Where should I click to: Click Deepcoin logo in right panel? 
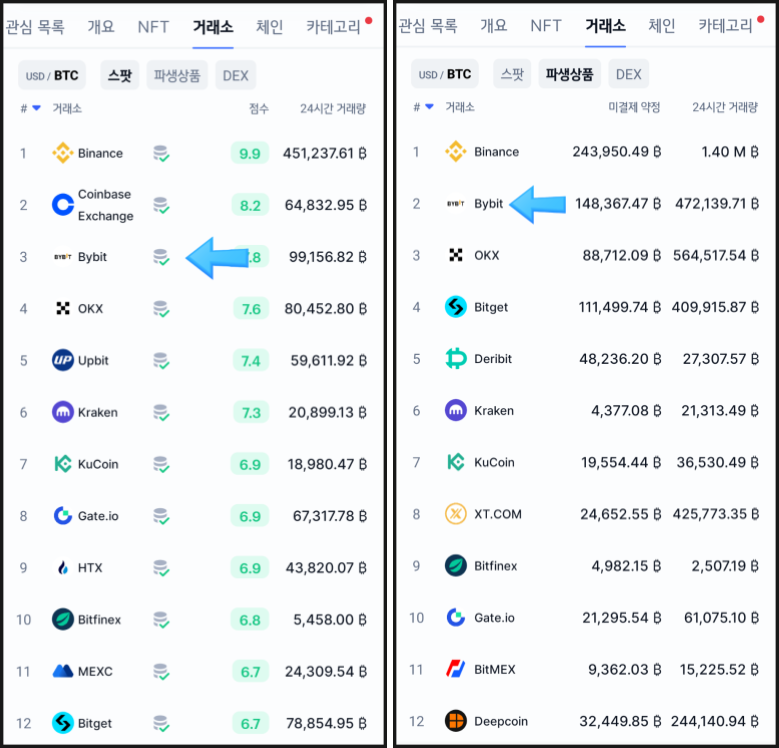click(456, 721)
